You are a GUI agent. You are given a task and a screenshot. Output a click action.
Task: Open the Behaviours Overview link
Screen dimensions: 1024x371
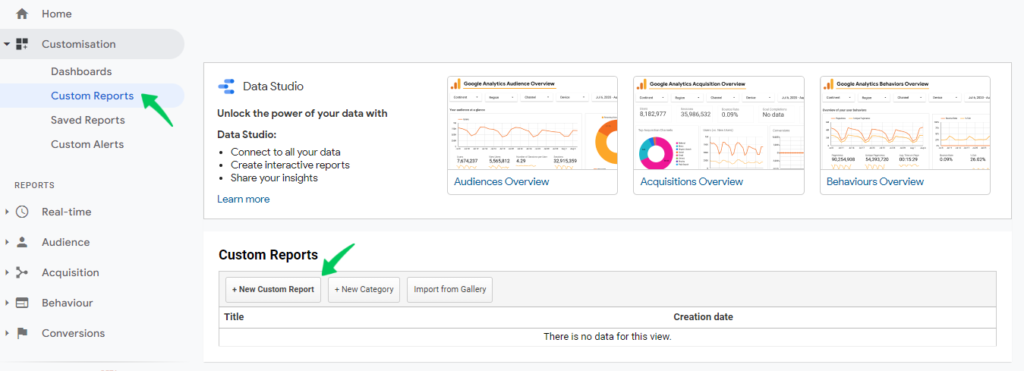(875, 182)
